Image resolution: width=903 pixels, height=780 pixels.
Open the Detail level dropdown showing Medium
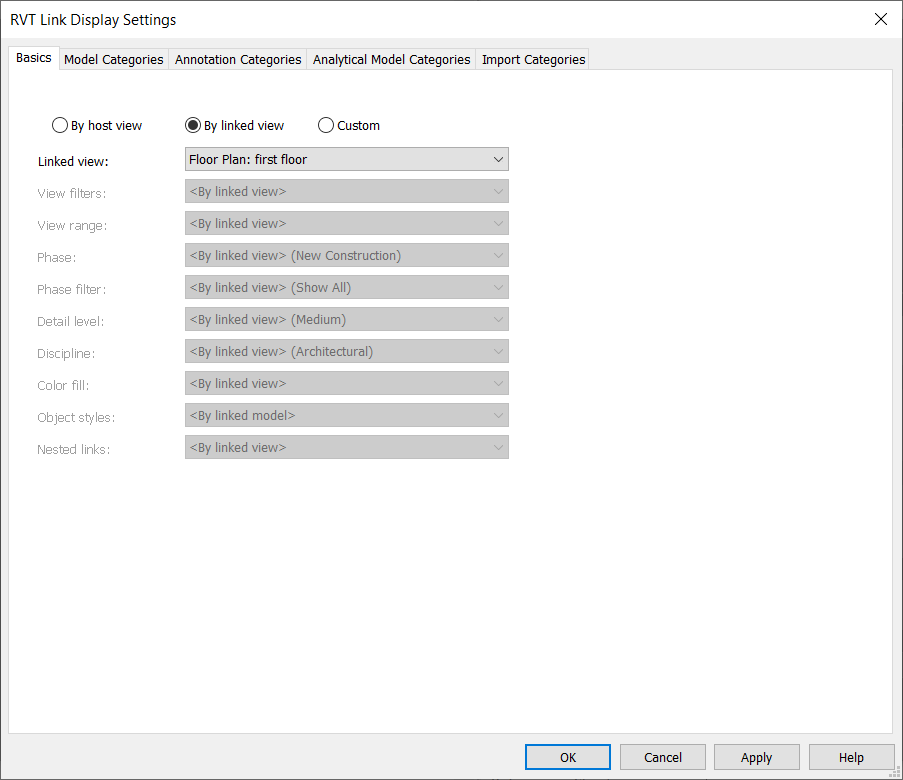point(347,319)
